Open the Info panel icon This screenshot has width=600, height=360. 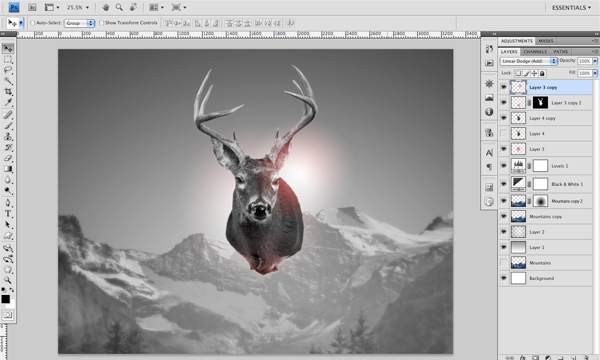(x=489, y=112)
